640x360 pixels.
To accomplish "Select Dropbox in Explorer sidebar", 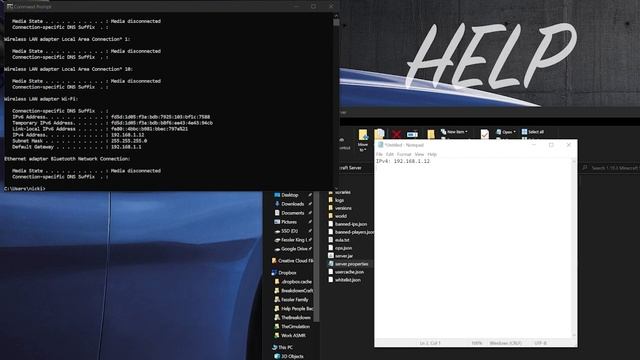I will 287,273.
